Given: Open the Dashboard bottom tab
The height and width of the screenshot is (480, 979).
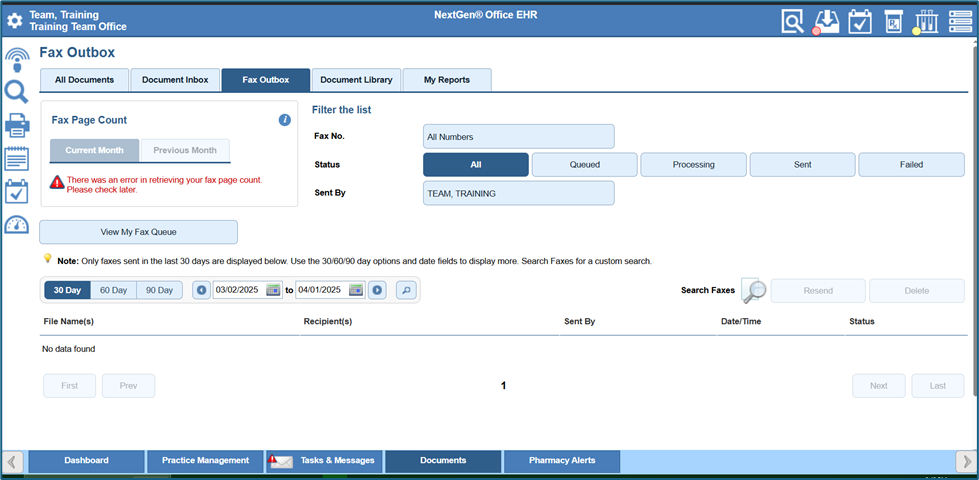Looking at the screenshot, I should point(86,461).
